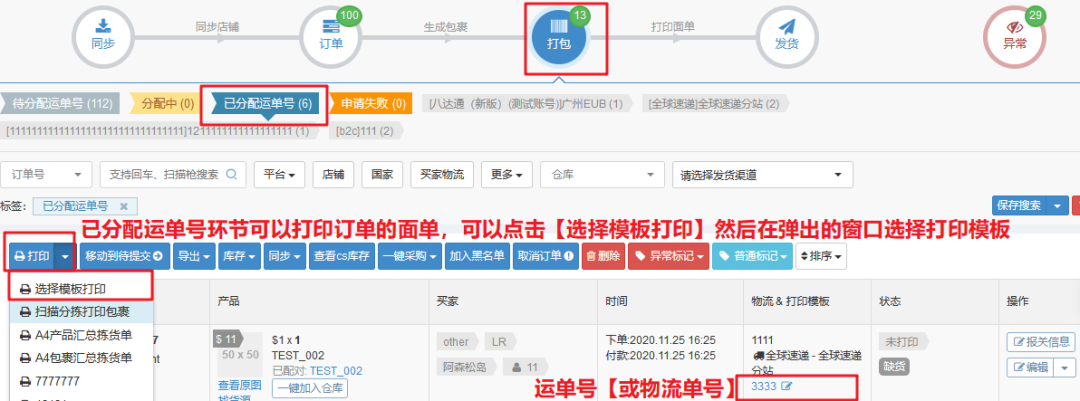The image size is (1080, 401).
Task: Expand the 更多 more filters dropdown
Action: 506,174
